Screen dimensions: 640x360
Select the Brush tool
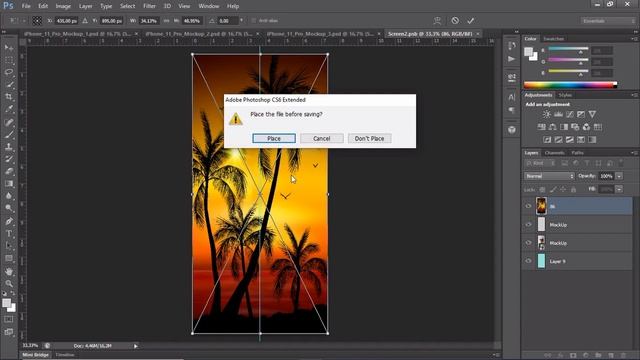point(9,134)
